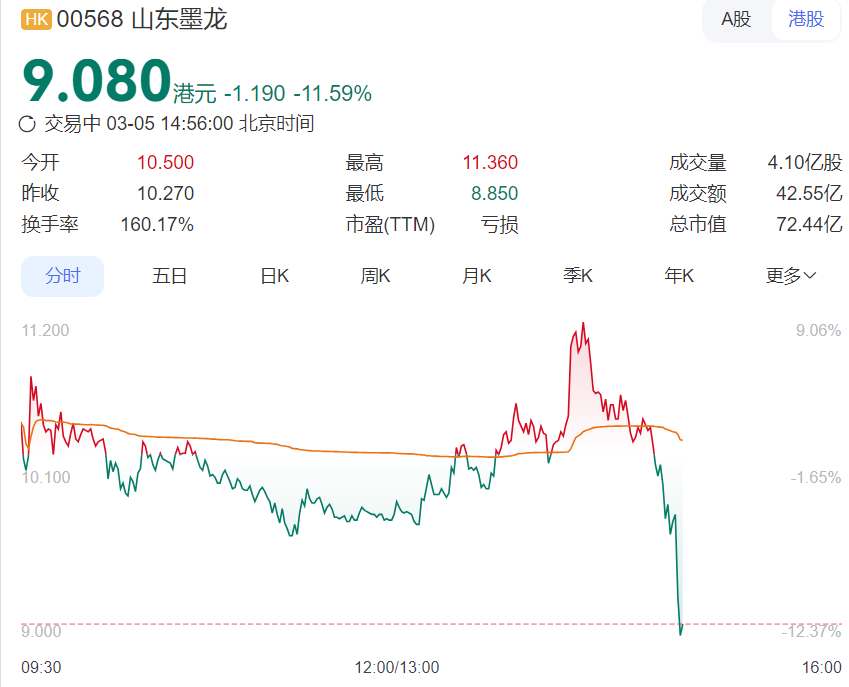Click the red dashed line near 9.000

[x=400, y=624]
